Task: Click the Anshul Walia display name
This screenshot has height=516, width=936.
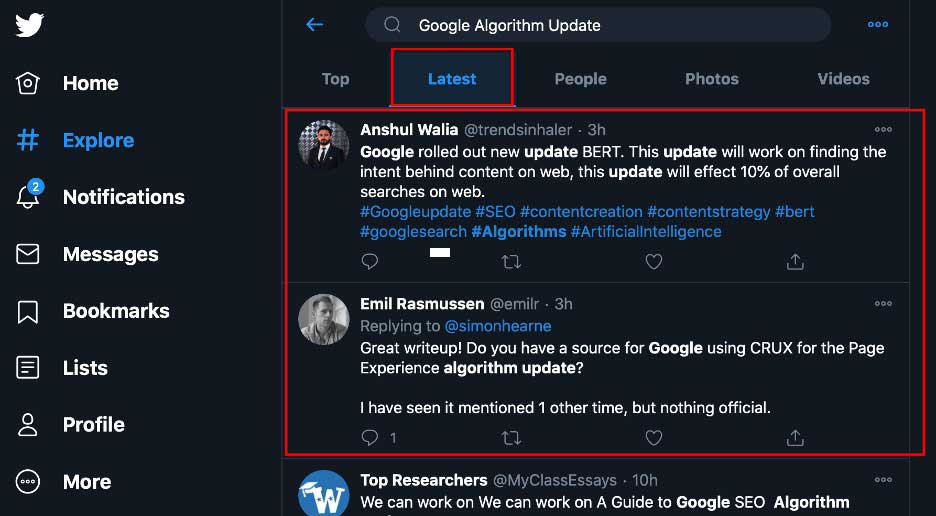Action: [x=409, y=130]
